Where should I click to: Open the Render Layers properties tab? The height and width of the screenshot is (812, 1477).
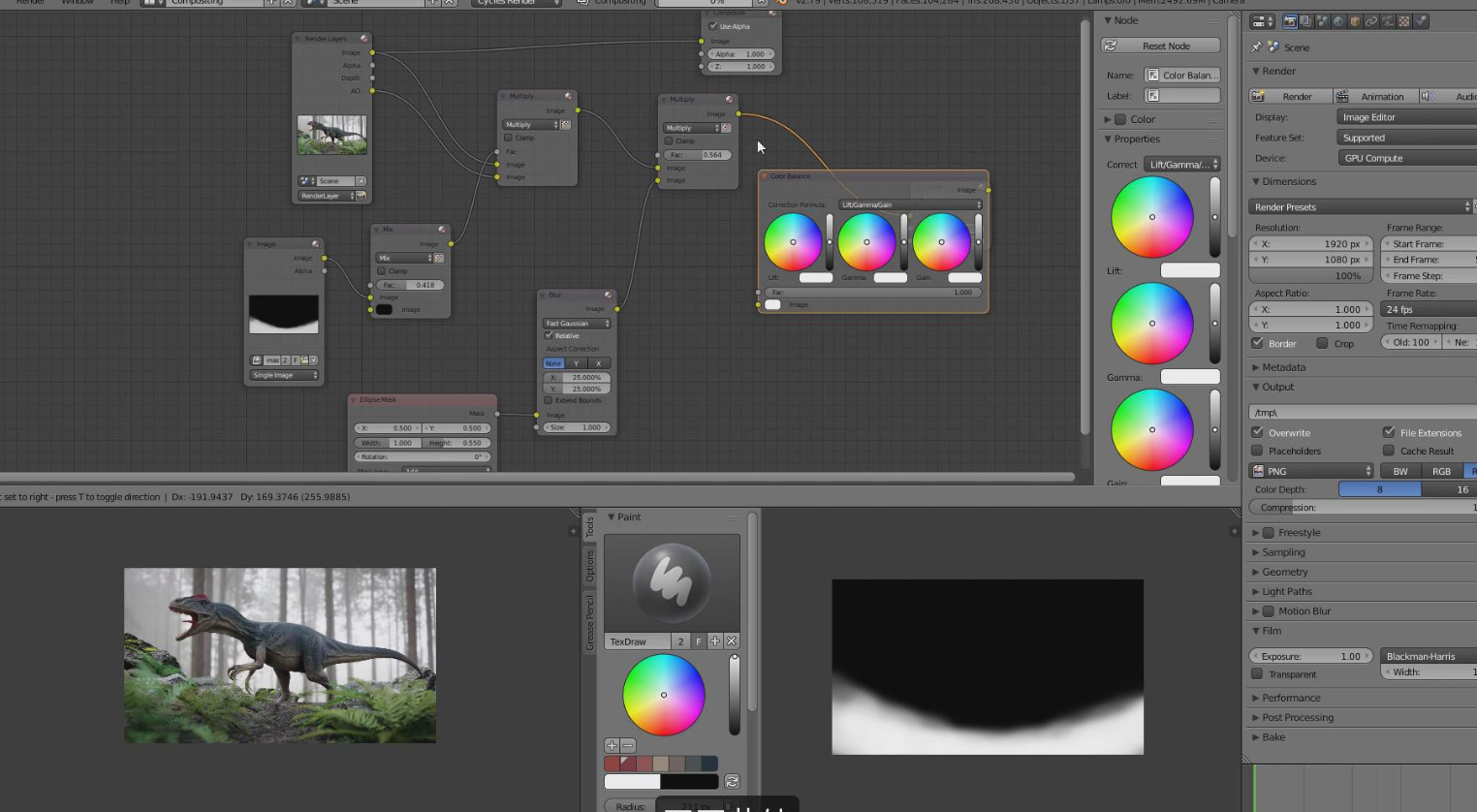[1305, 21]
